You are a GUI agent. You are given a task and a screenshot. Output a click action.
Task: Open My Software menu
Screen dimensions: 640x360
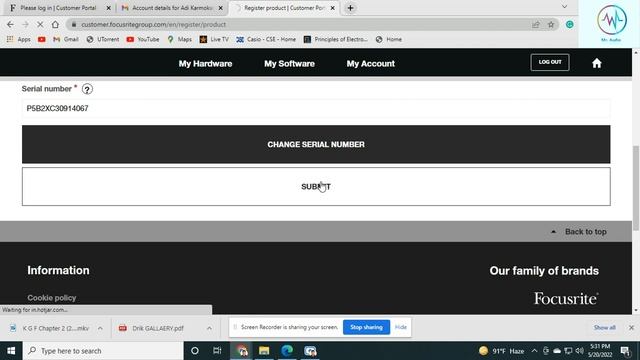(289, 64)
